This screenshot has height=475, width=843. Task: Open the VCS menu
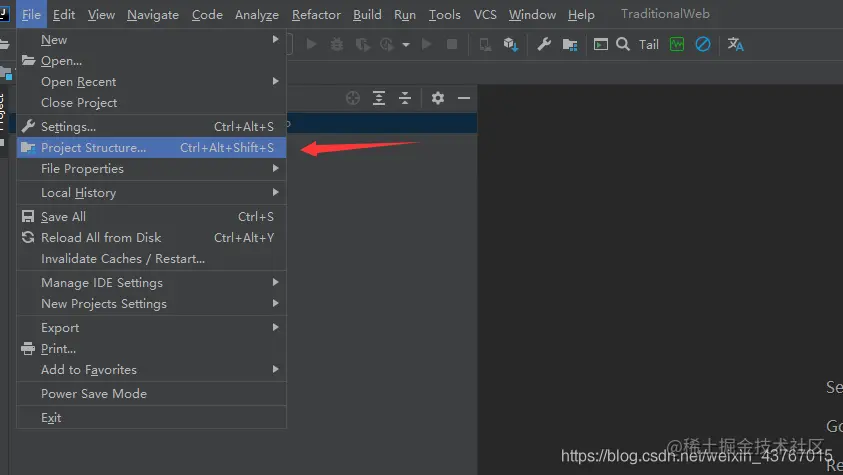pyautogui.click(x=485, y=15)
